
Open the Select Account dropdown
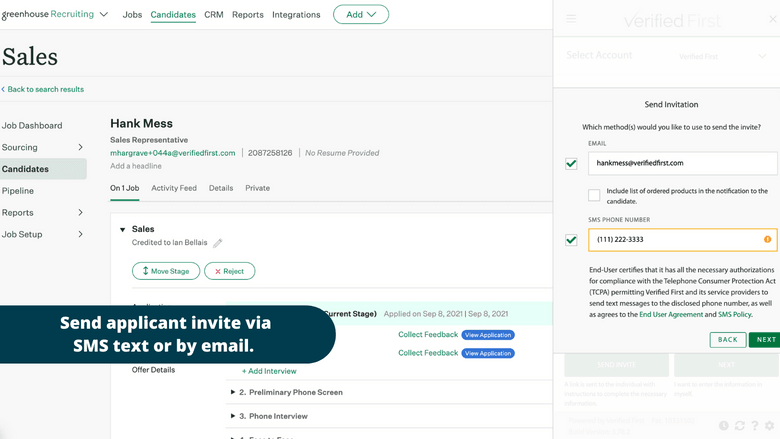point(722,56)
